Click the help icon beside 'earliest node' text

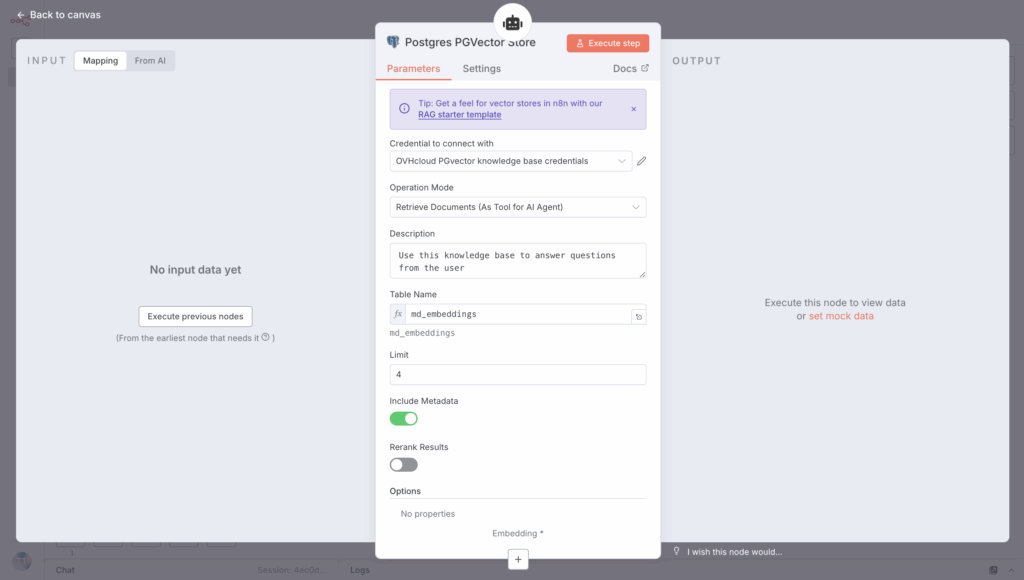tap(265, 338)
